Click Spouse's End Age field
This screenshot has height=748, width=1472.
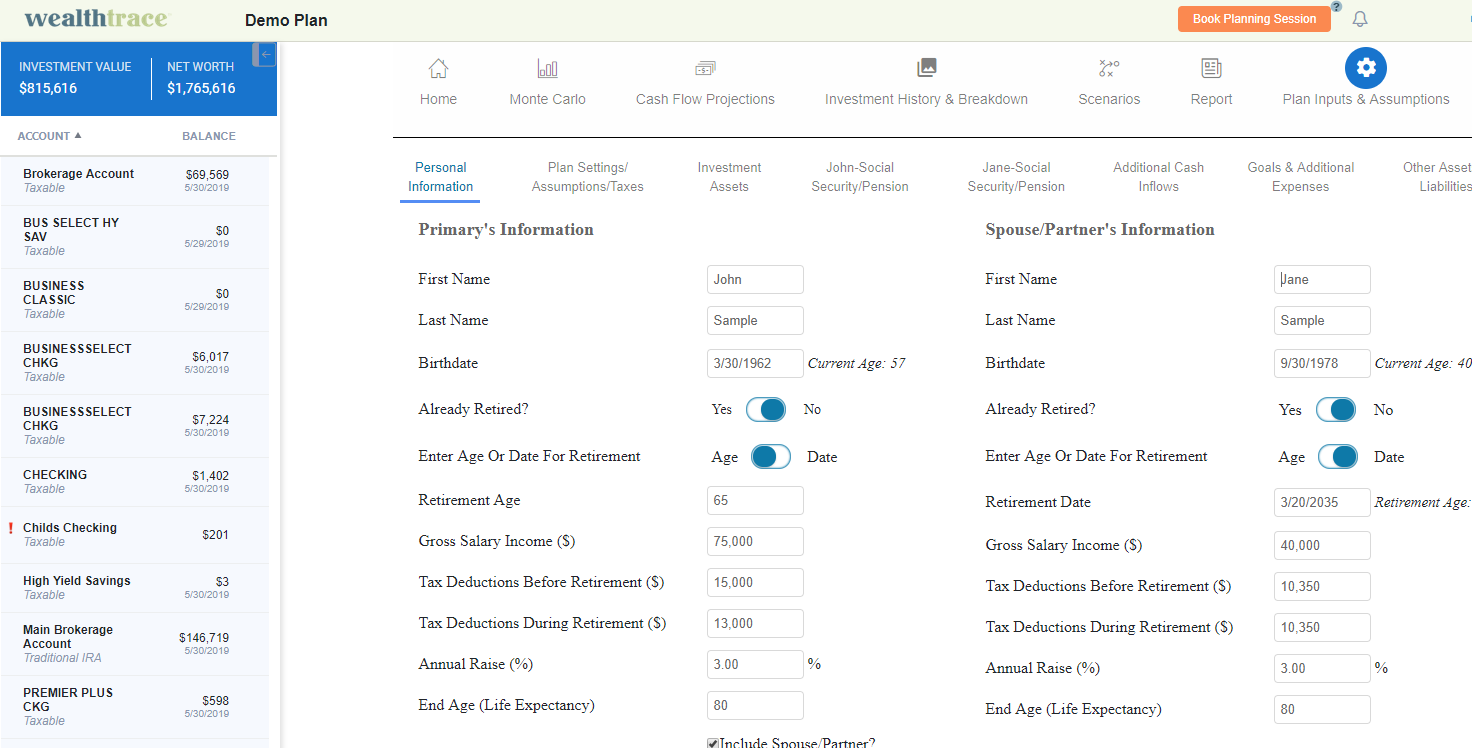(x=1322, y=709)
